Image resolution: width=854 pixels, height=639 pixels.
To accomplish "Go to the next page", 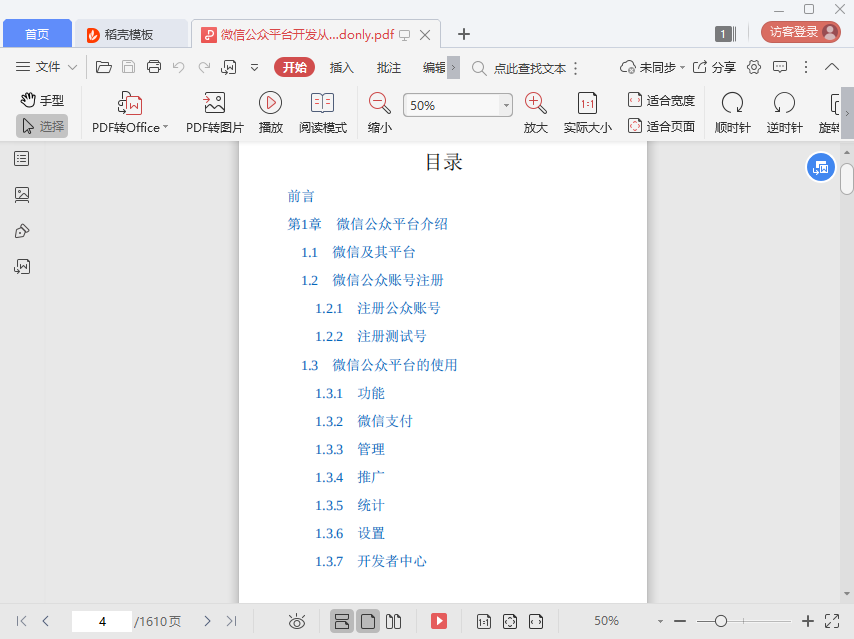I will point(207,621).
